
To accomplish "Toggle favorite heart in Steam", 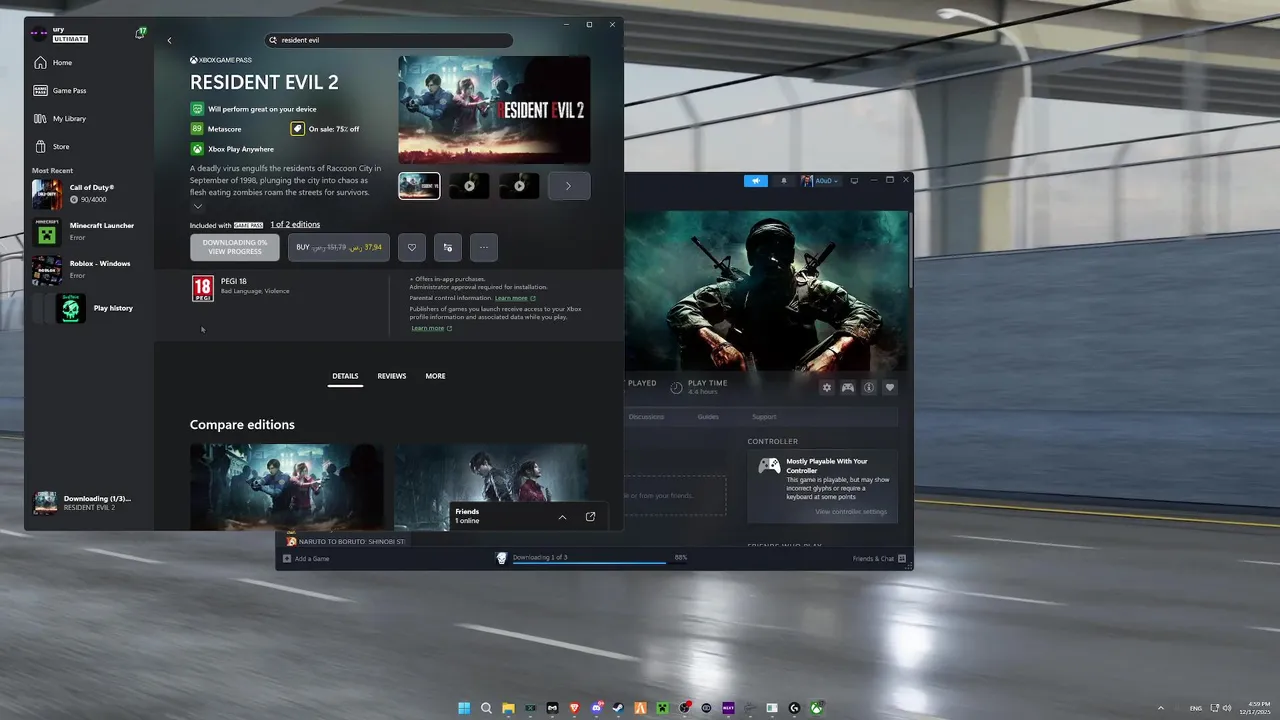I will (x=890, y=388).
